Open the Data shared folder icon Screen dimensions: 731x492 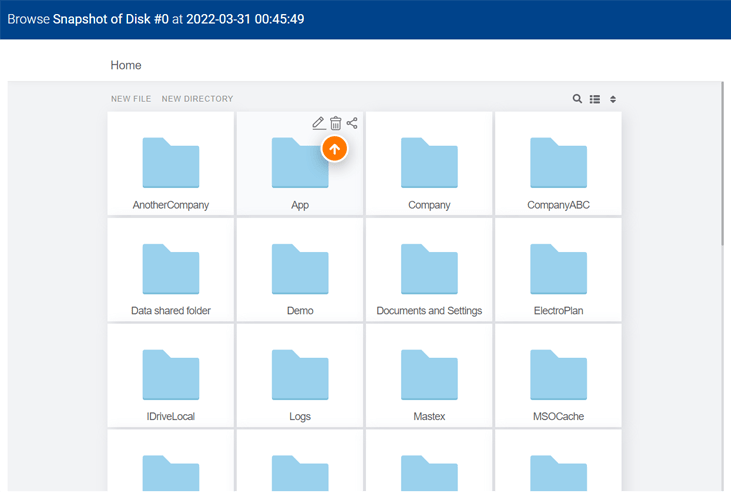[x=171, y=269]
